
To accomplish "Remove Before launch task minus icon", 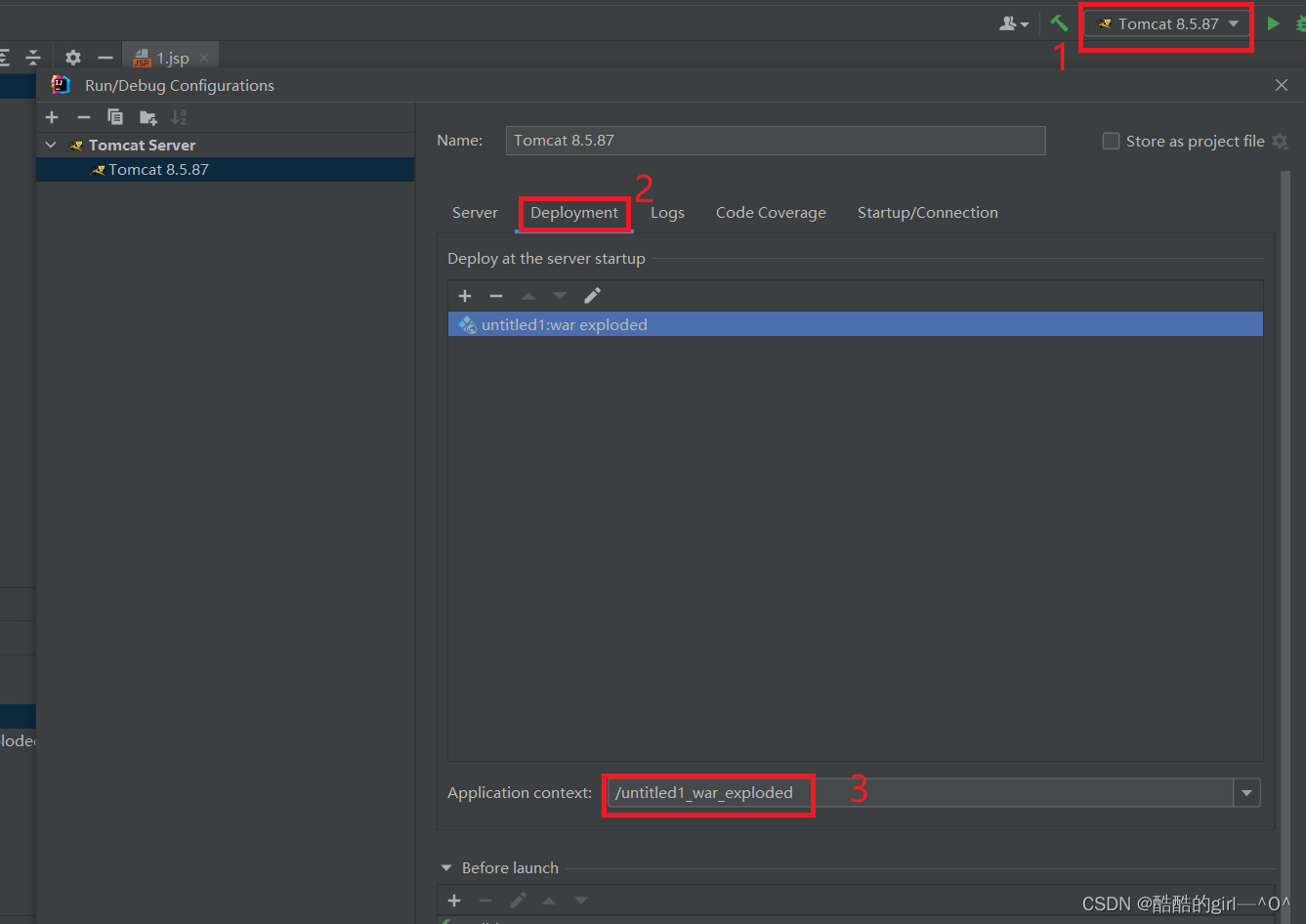I will point(485,901).
